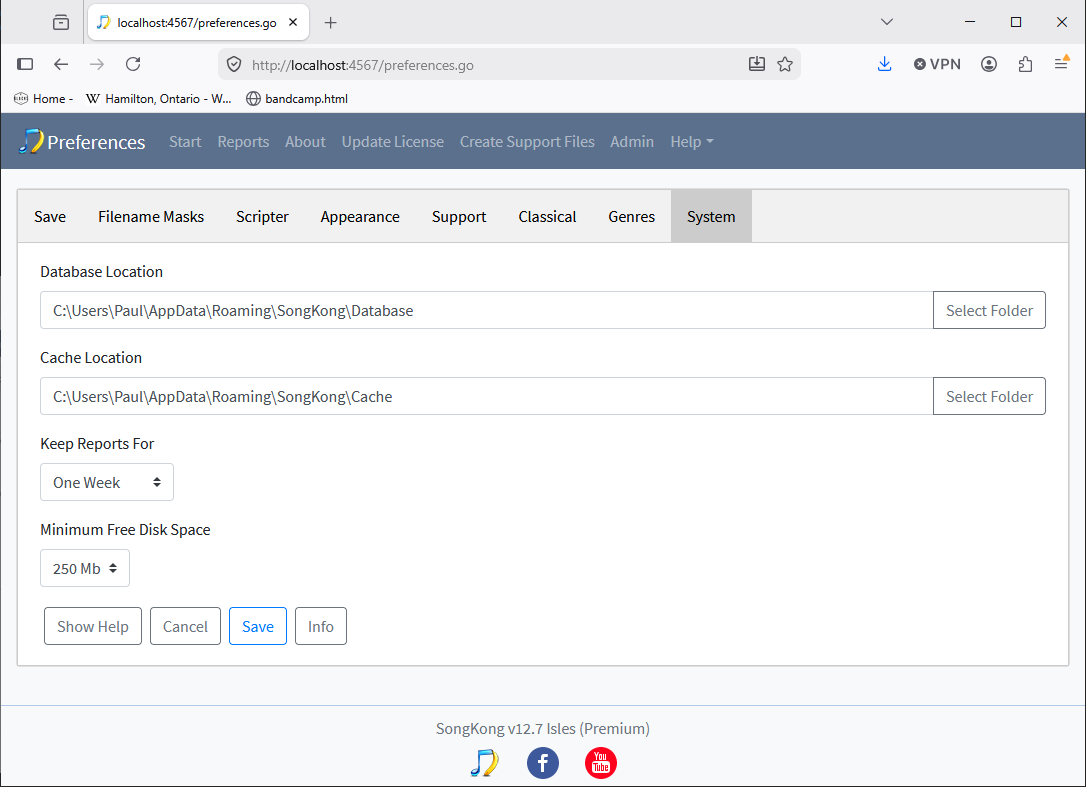The height and width of the screenshot is (787, 1086).
Task: Click the SongKong v12.7 Isles footer text
Action: pos(543,729)
